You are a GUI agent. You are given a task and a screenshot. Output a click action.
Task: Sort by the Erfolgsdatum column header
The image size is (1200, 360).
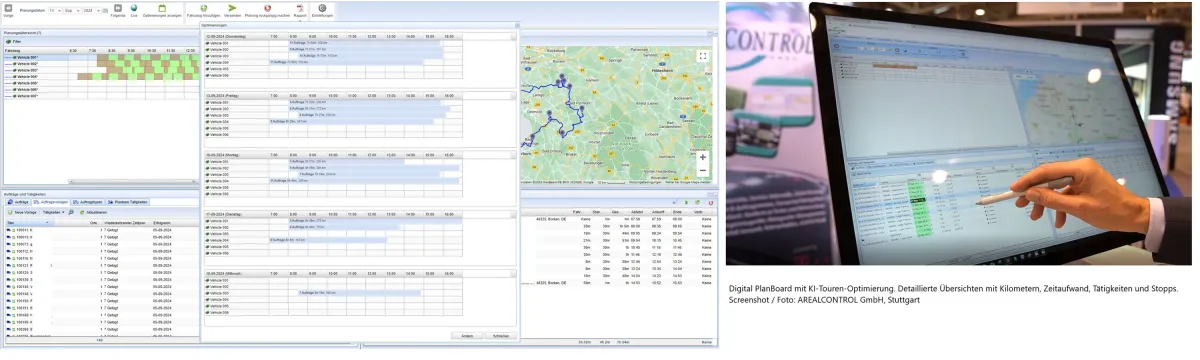click(x=162, y=222)
